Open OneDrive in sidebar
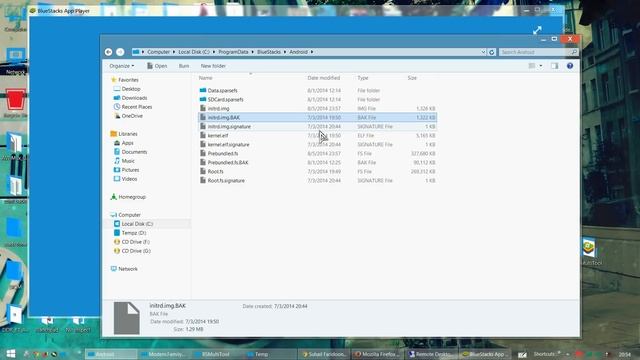This screenshot has height=360, width=640. coord(132,116)
